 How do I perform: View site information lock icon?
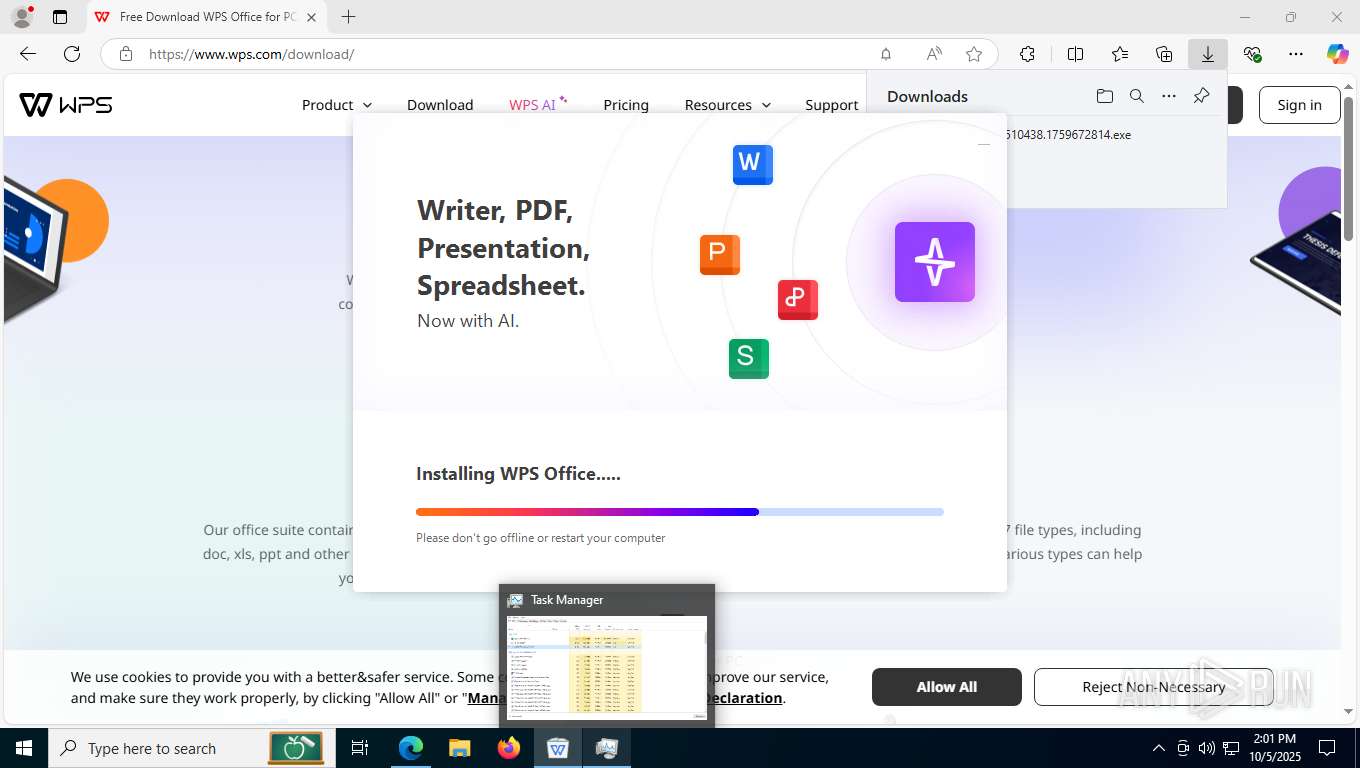point(126,54)
